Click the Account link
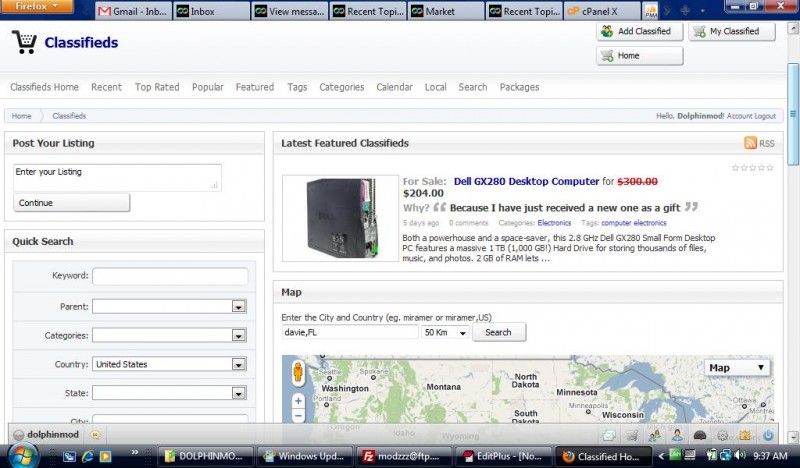The image size is (800, 468). pos(739,116)
